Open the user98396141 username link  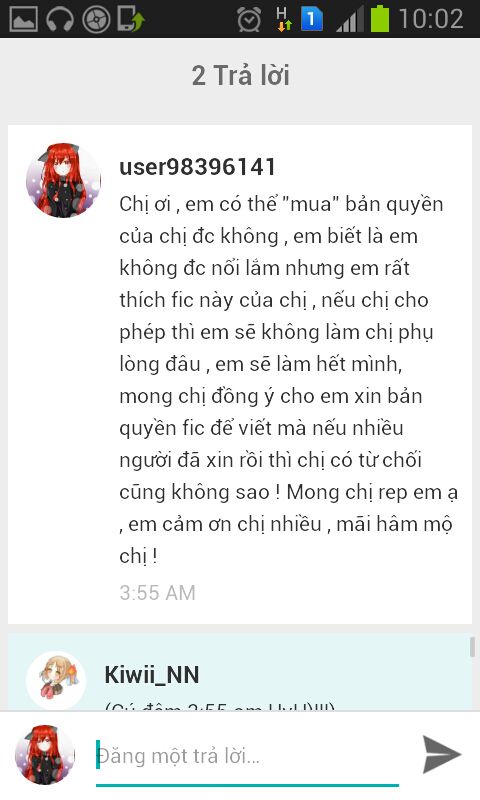pyautogui.click(x=197, y=167)
